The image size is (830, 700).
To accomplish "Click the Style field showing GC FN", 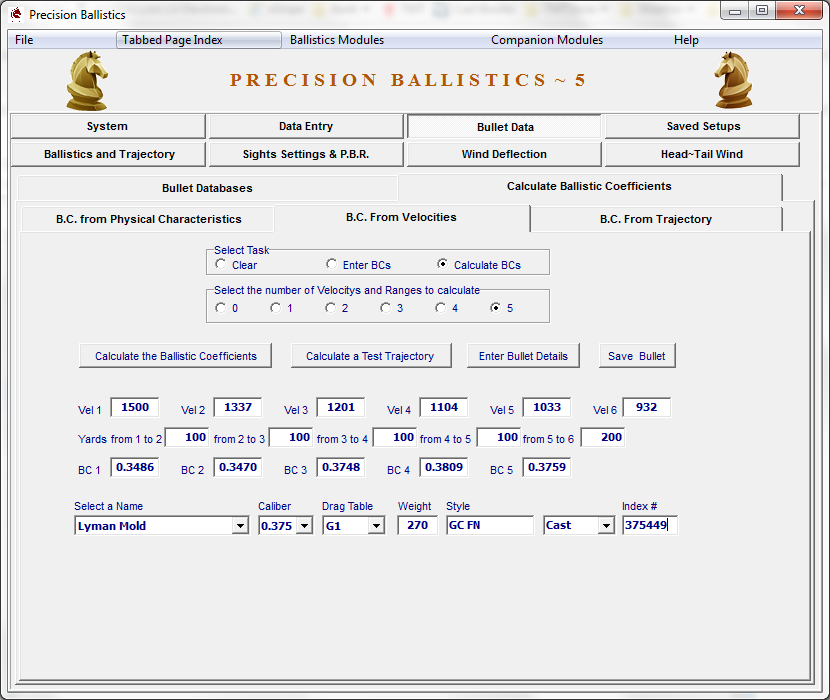I will [x=490, y=525].
